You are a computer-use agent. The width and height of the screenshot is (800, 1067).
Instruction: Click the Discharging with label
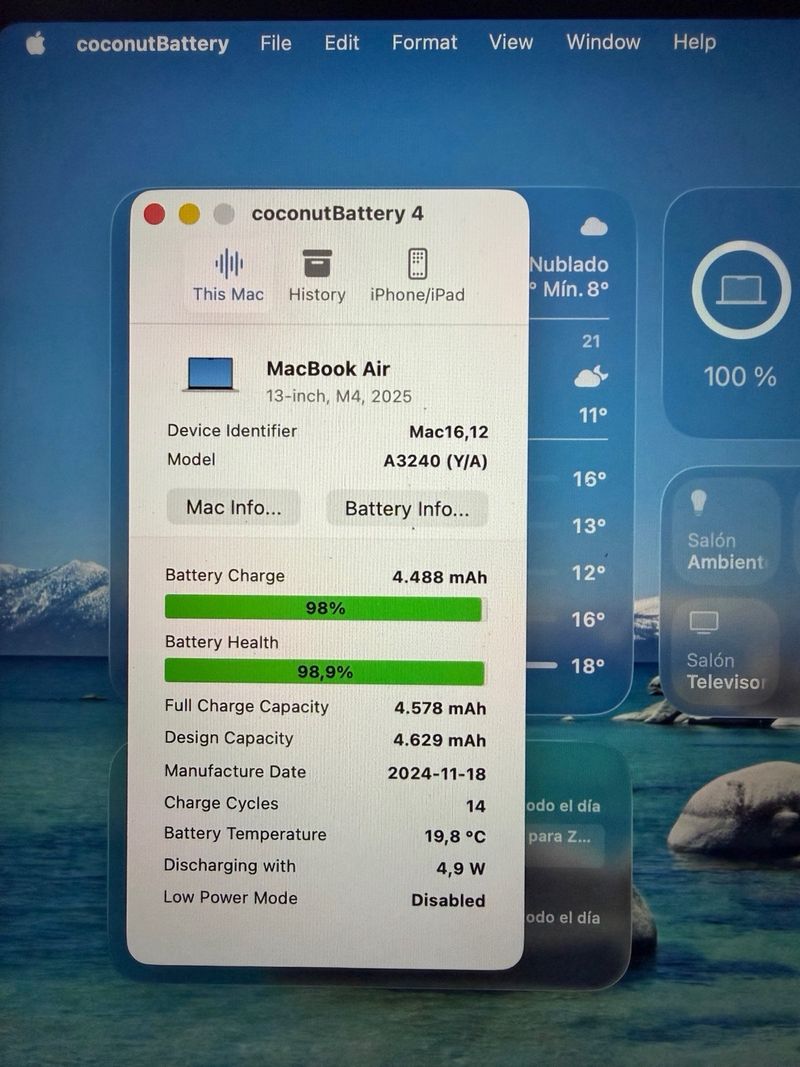229,866
